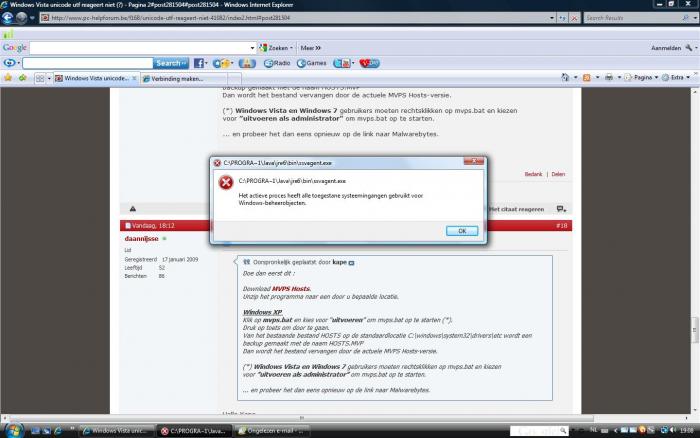Click the Twitter/YouTube toolbar icon

[342, 63]
